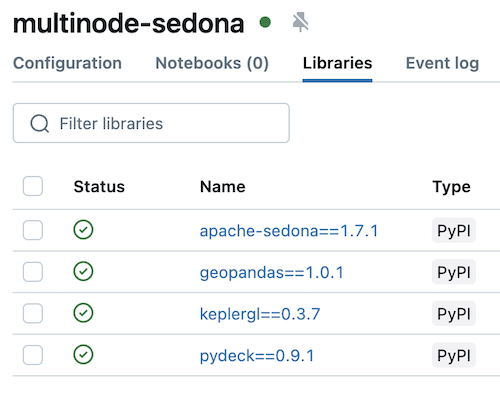500x396 pixels.
Task: Click the PyPI badge in pydeck row
Action: tap(454, 355)
